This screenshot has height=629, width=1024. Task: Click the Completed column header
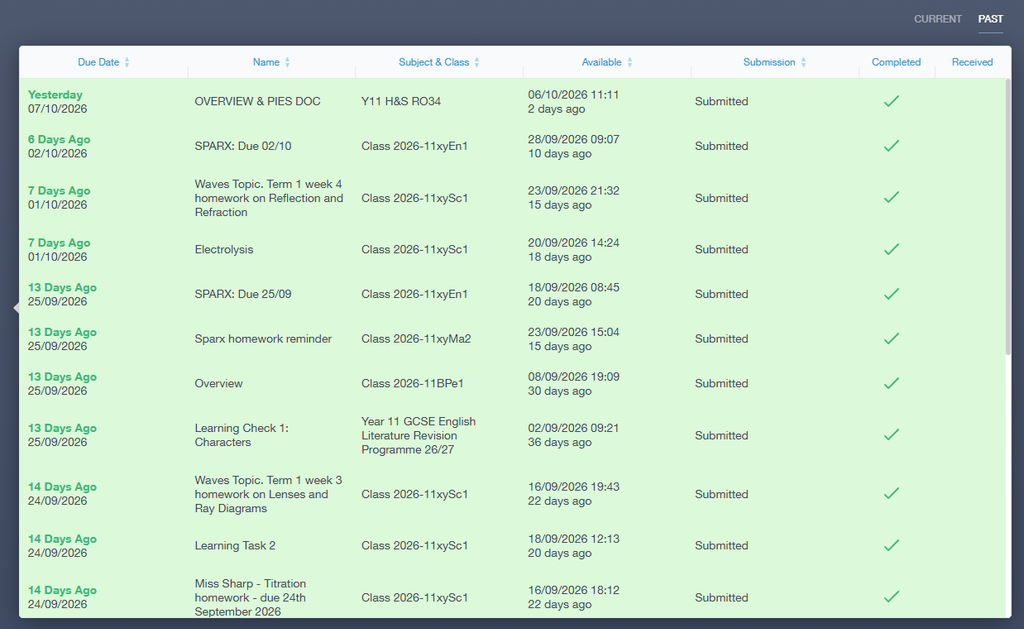(x=896, y=62)
